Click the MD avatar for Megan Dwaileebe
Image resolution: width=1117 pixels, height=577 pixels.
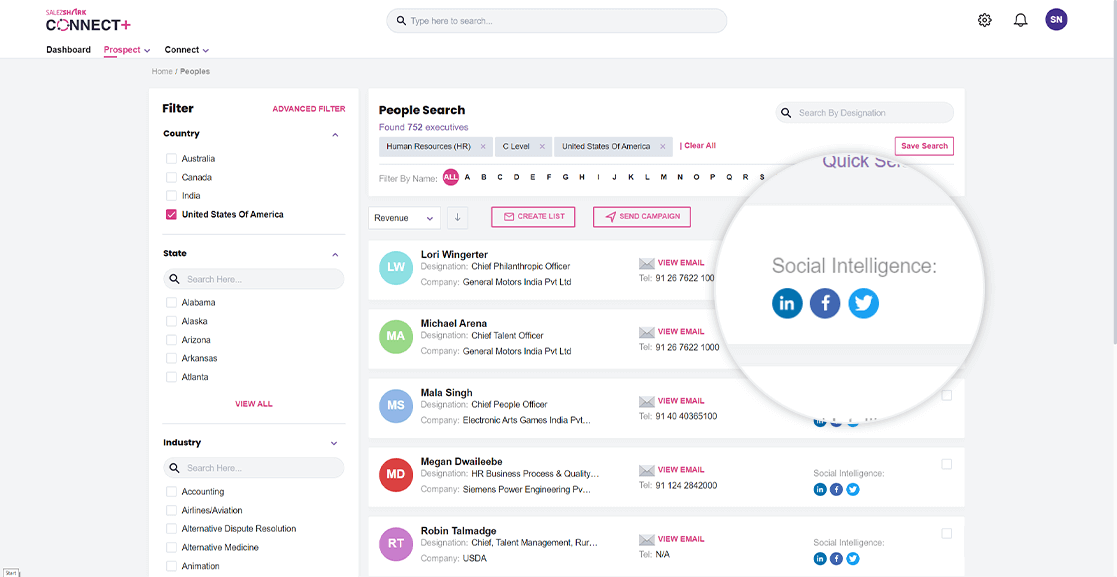coord(396,474)
